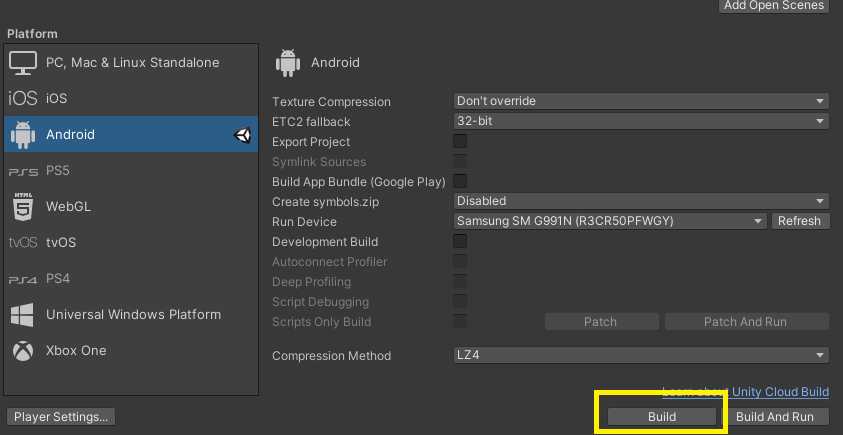Open the Texture Compression dropdown
Image resolution: width=843 pixels, height=435 pixels.
click(641, 101)
